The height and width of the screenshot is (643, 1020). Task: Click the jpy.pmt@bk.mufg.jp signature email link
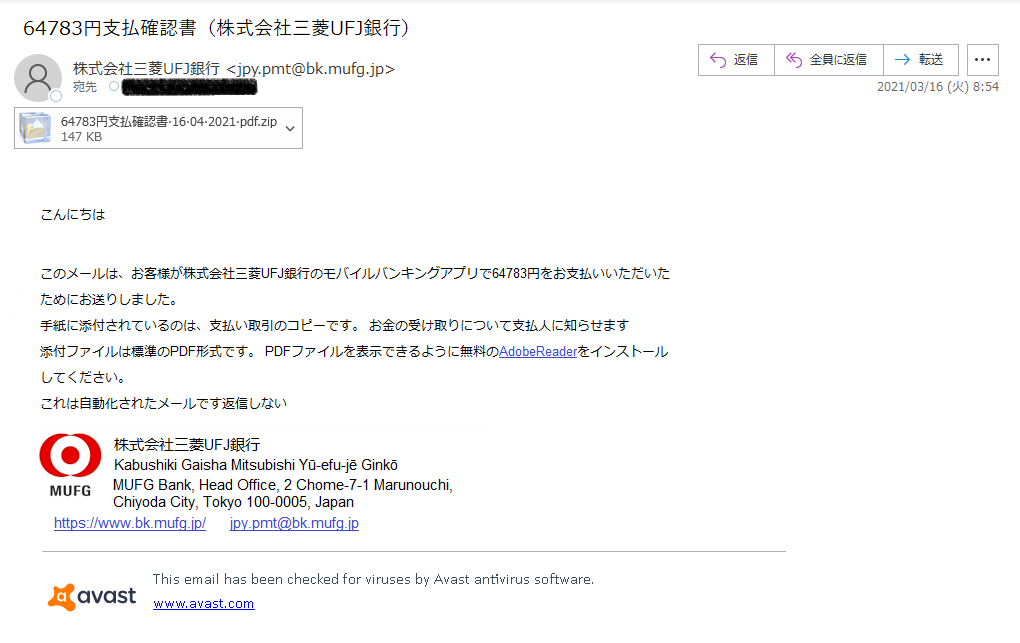(294, 523)
